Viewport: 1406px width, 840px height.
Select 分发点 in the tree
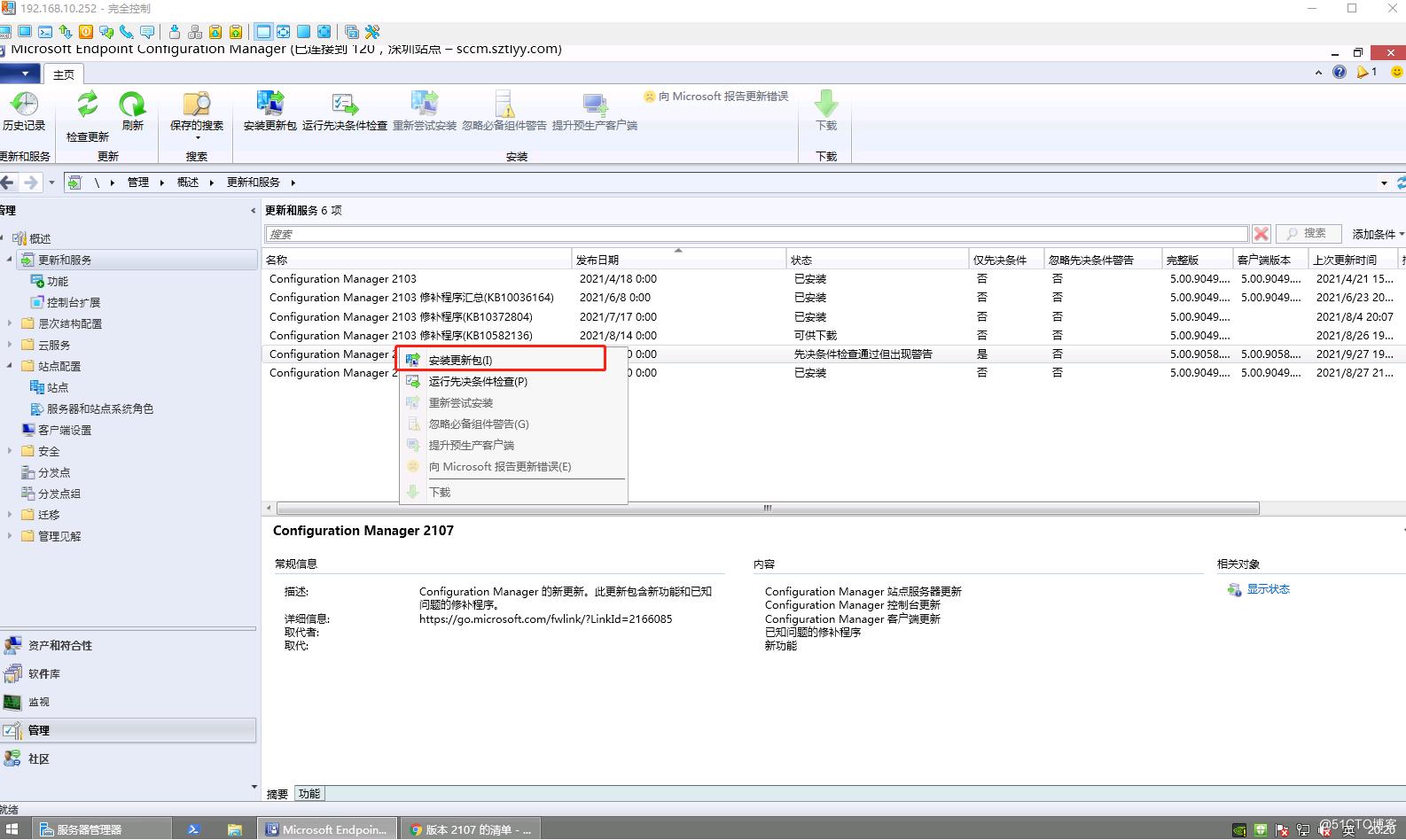[54, 472]
